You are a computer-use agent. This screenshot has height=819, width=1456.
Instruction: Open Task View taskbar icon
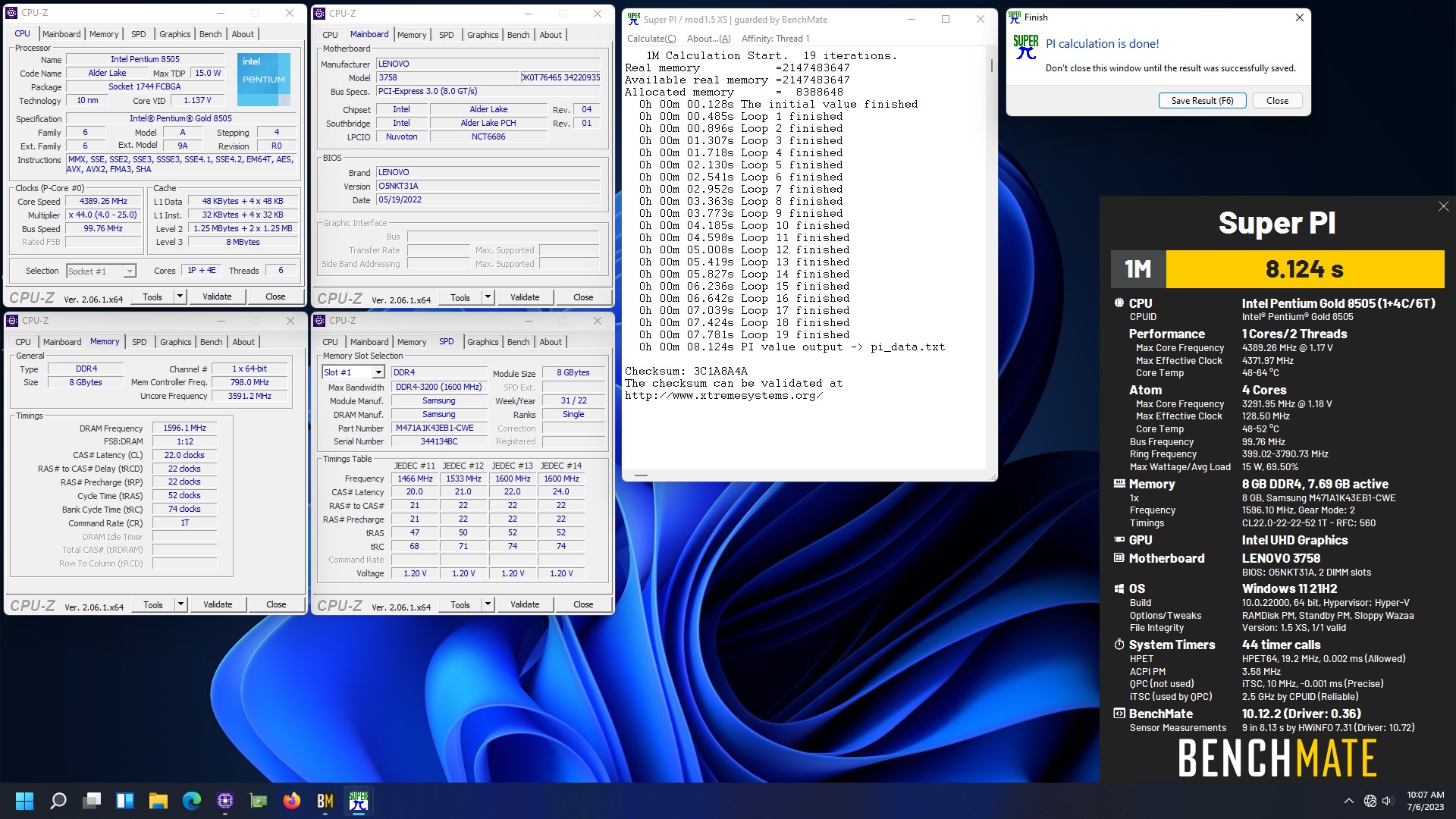[x=92, y=801]
